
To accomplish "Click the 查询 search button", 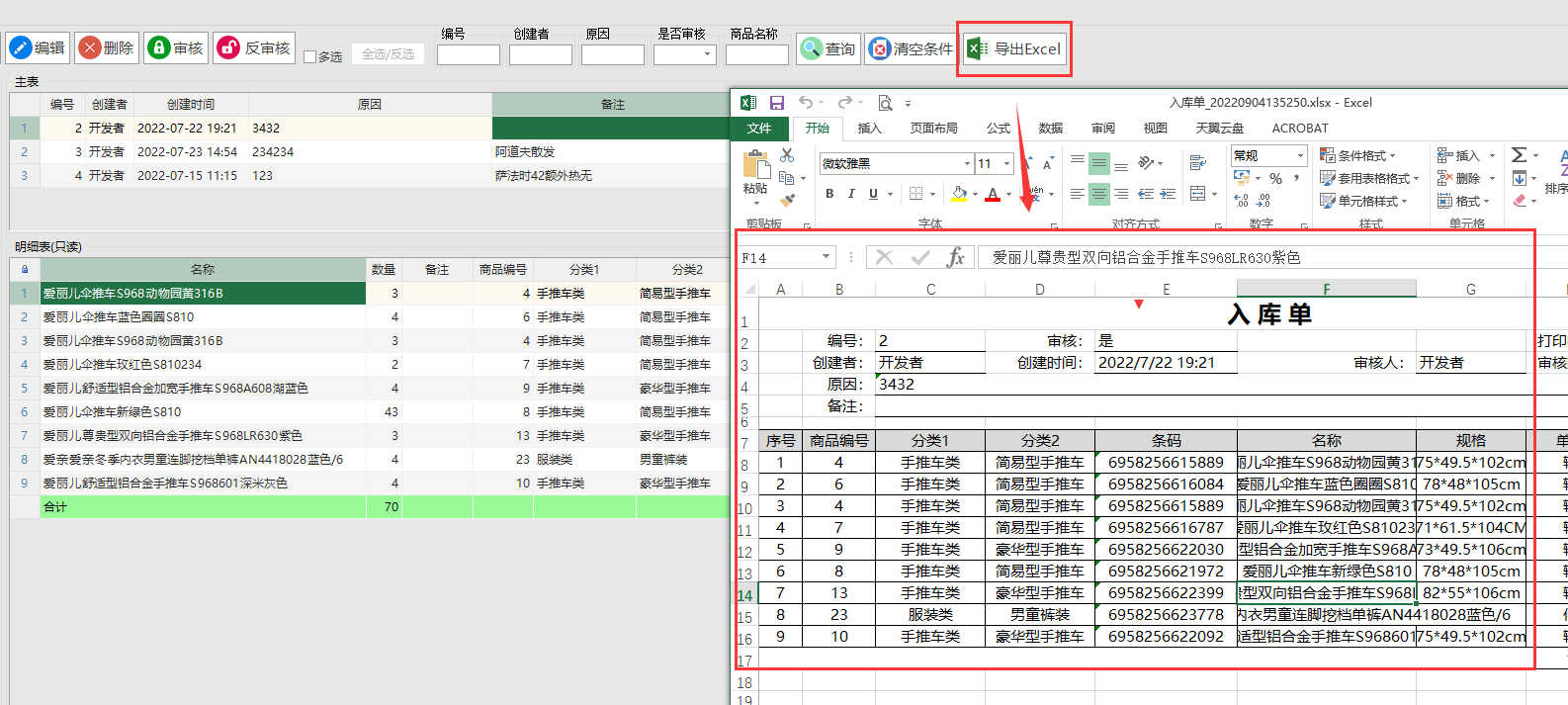I will (828, 47).
